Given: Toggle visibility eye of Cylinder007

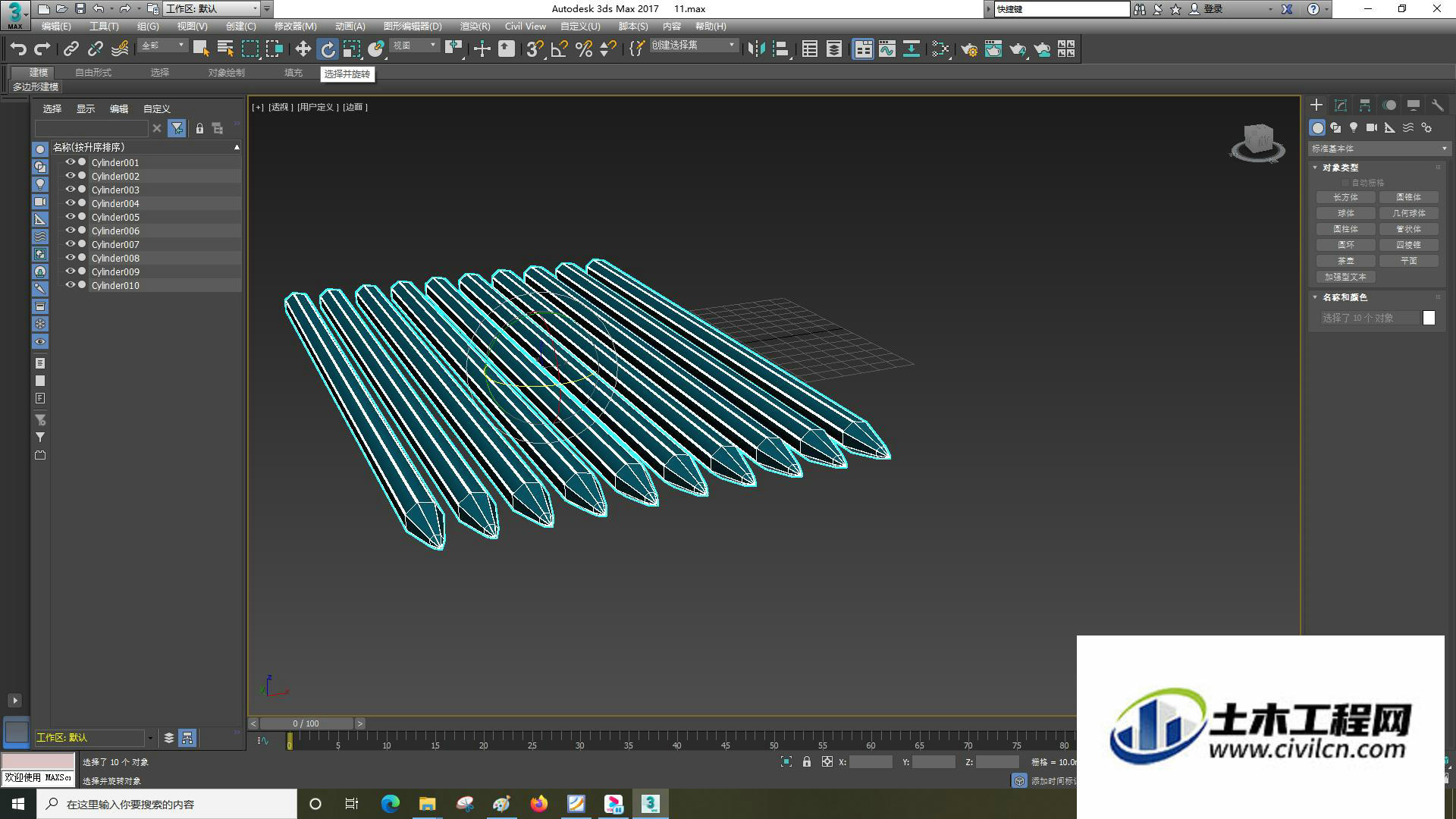Looking at the screenshot, I should point(70,244).
